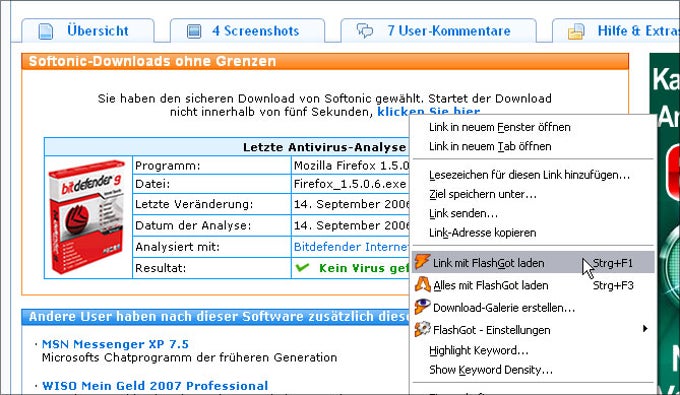Click the green checkmark in Resultat row
The image size is (680, 395).
[302, 268]
